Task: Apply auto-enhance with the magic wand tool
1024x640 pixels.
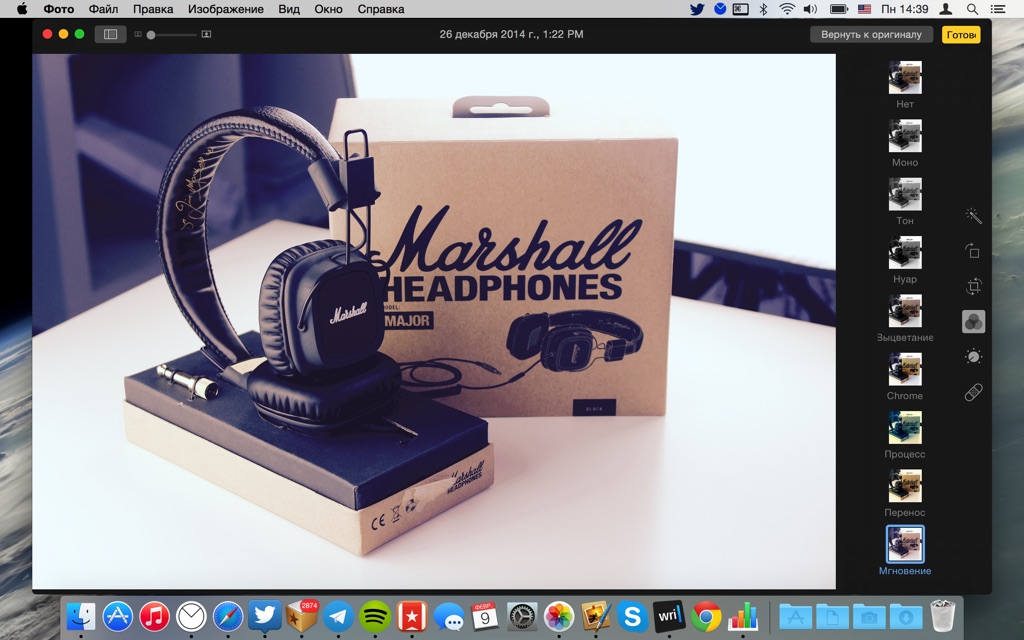Action: click(x=973, y=216)
